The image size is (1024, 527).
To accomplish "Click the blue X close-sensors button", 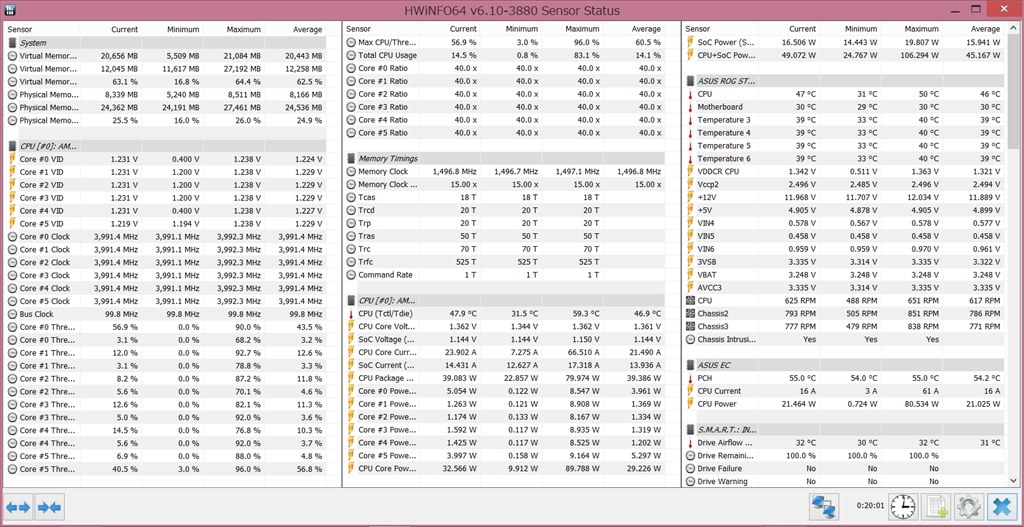I will click(1001, 506).
